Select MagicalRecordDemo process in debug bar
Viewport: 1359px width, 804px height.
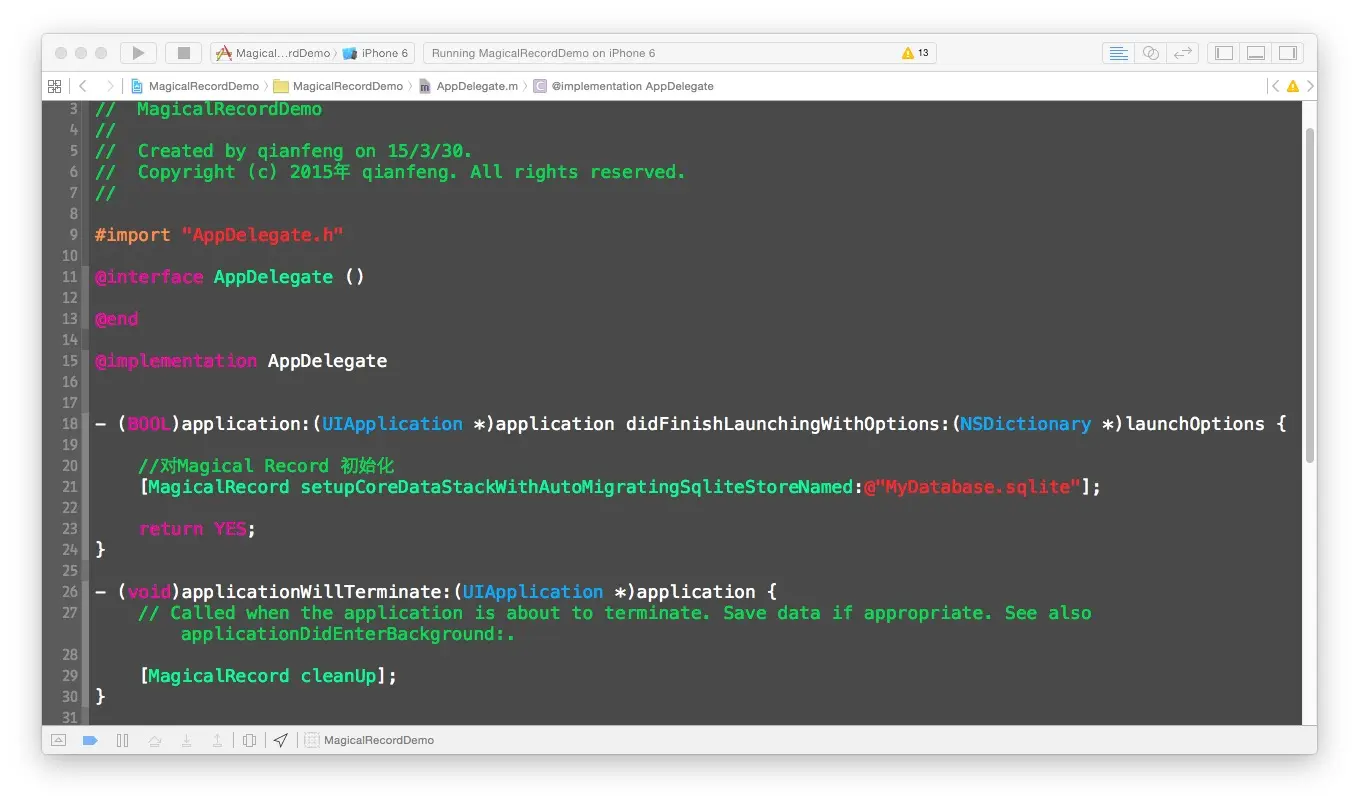pyautogui.click(x=369, y=740)
